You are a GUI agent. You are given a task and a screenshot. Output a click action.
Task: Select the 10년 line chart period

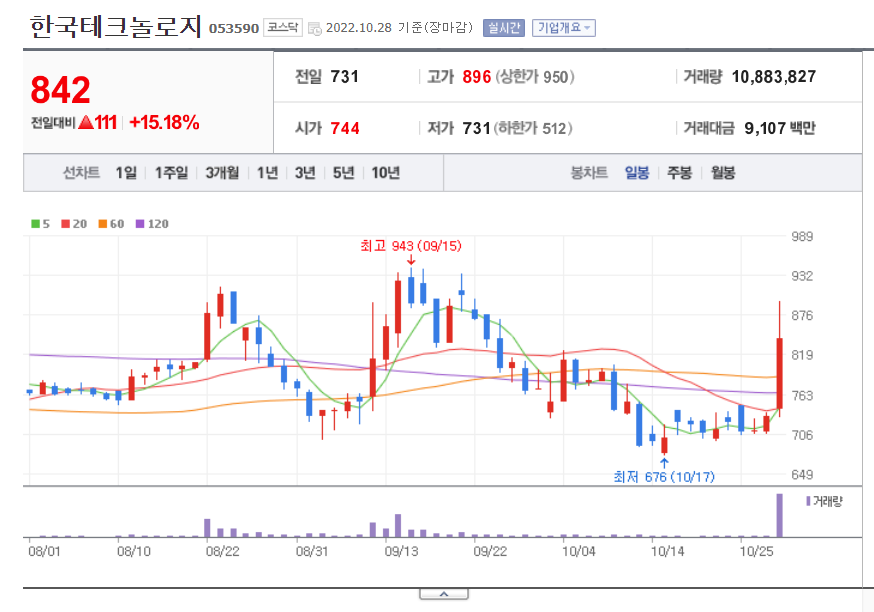coord(386,173)
